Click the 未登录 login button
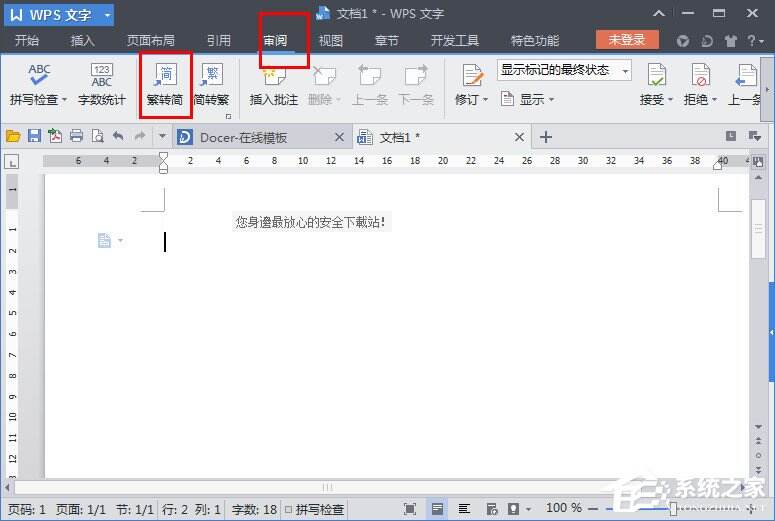This screenshot has height=521, width=775. click(x=627, y=40)
